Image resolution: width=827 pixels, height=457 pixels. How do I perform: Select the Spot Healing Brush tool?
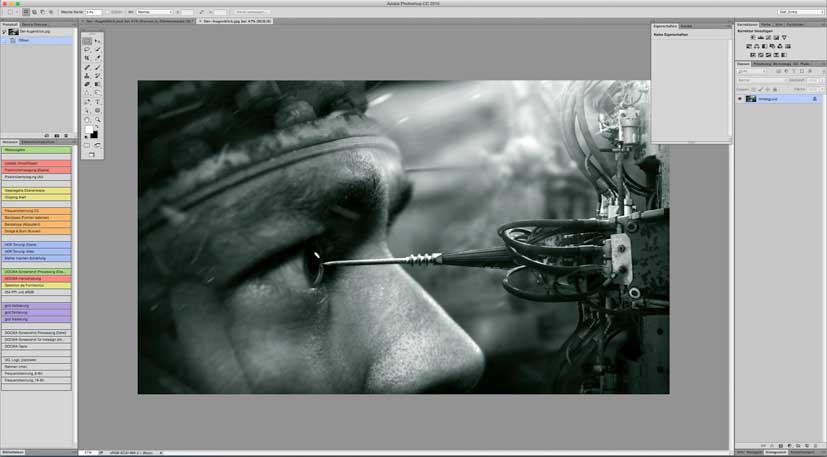point(86,67)
